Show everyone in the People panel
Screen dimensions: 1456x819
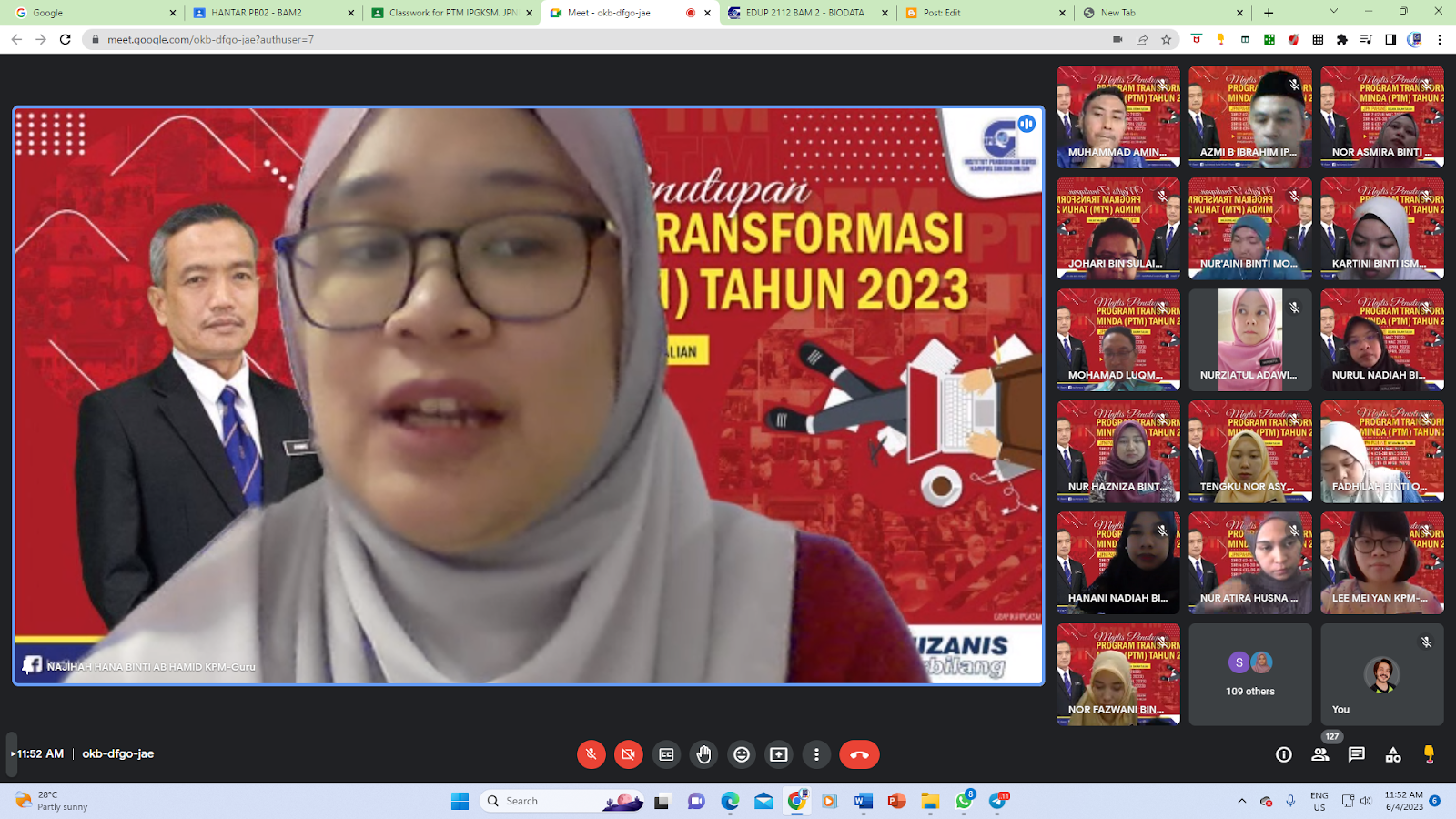tap(1320, 754)
